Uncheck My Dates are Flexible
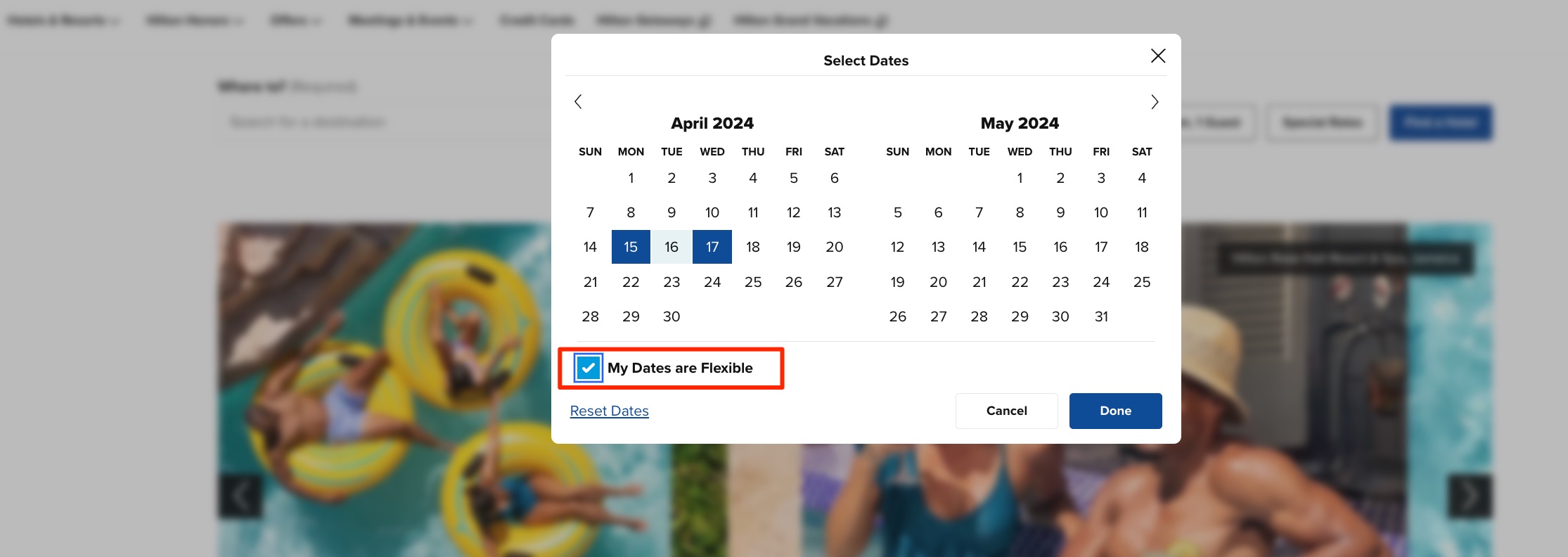 tap(589, 367)
